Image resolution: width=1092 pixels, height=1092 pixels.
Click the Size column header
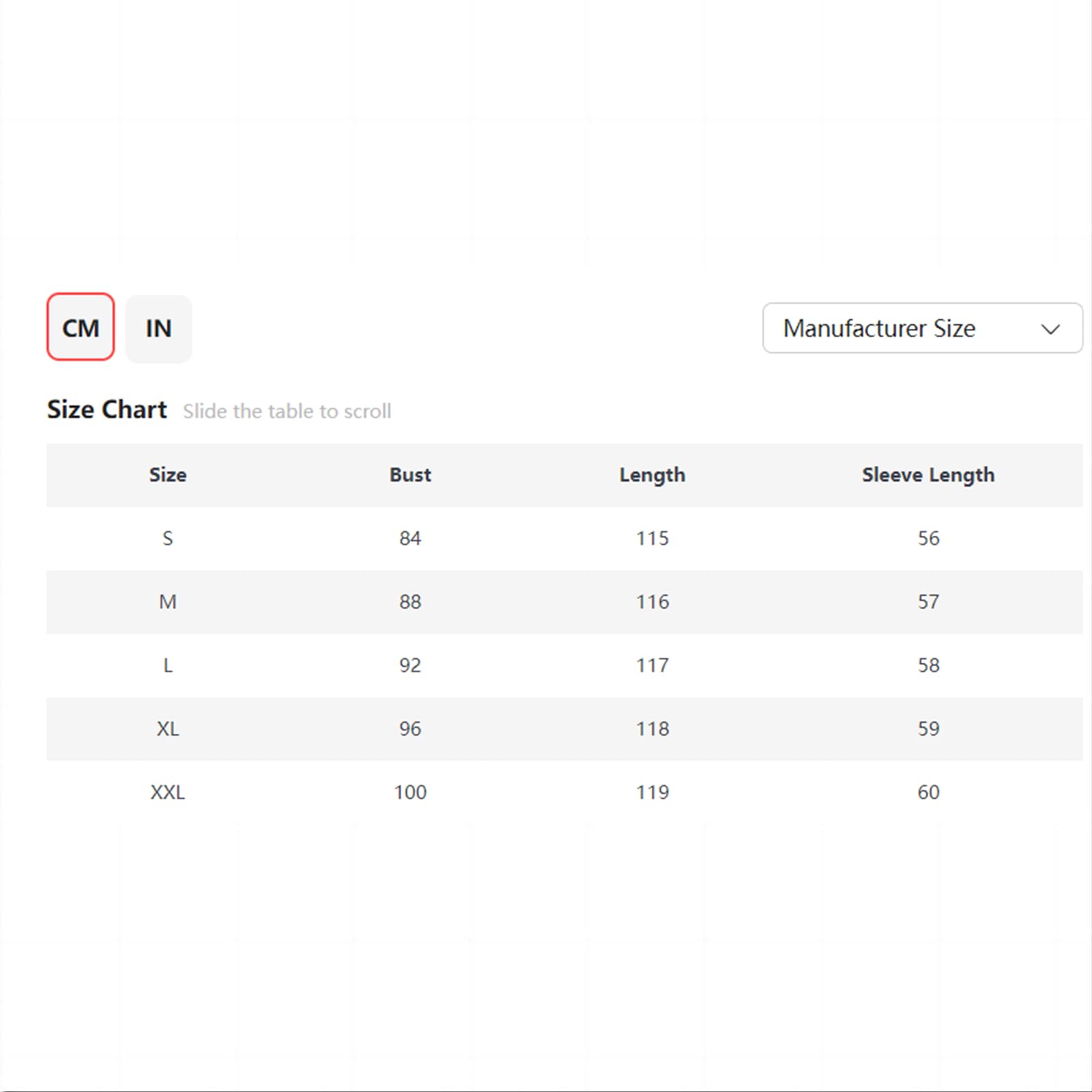[x=168, y=474]
